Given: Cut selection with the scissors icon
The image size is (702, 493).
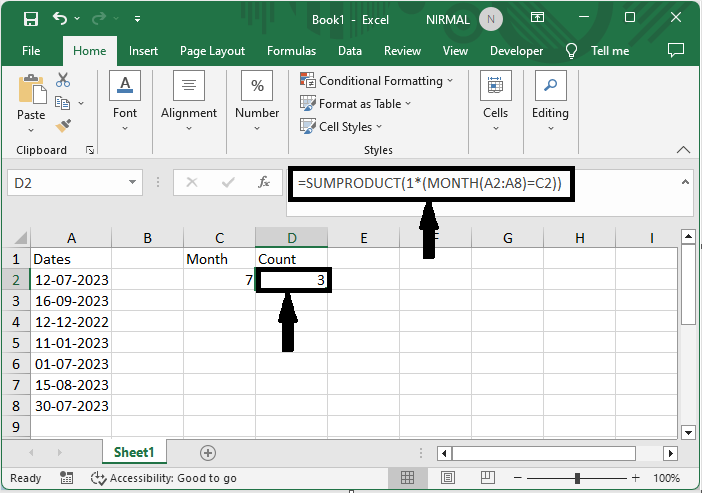Looking at the screenshot, I should pyautogui.click(x=63, y=80).
